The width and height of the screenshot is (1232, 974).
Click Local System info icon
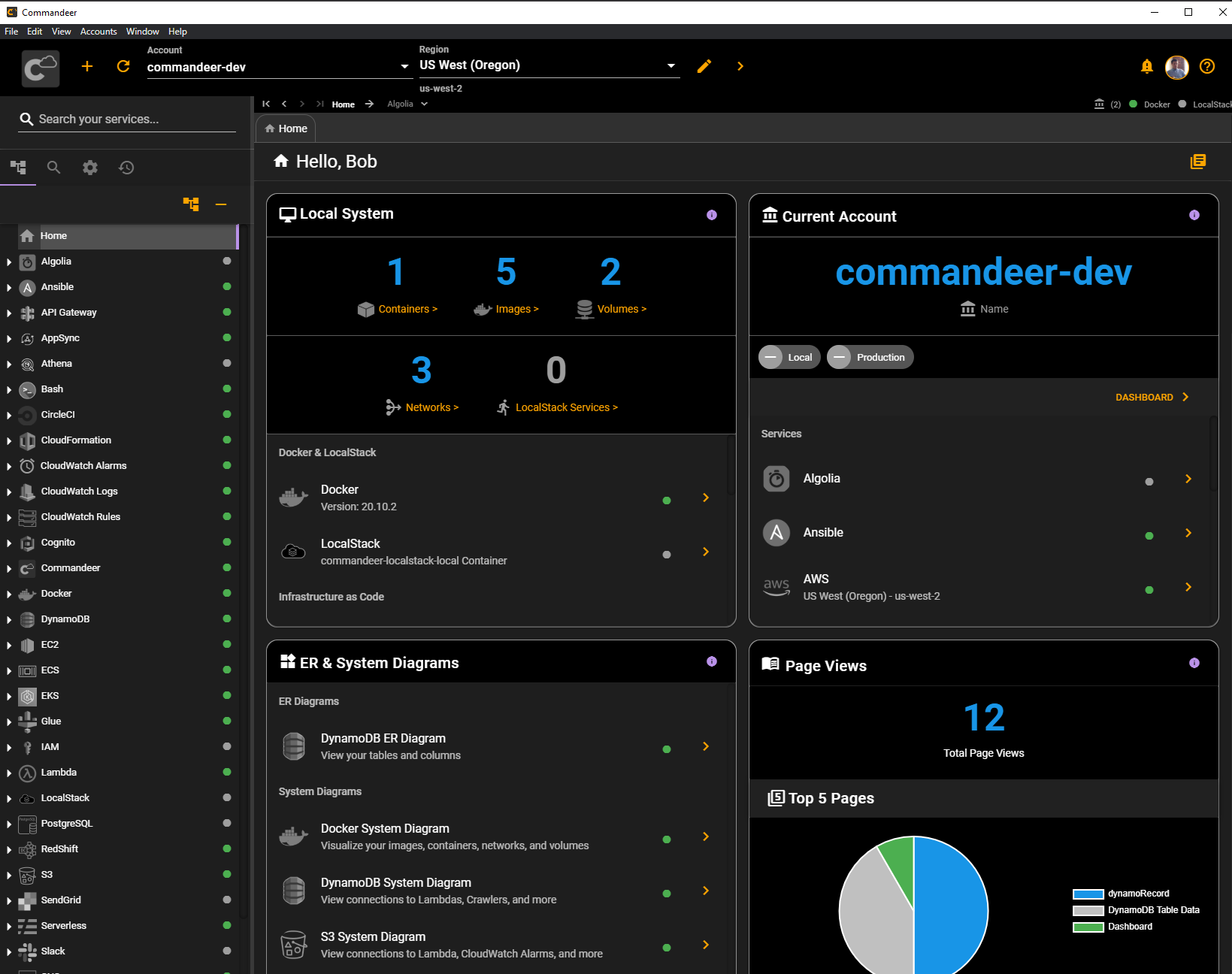(x=712, y=215)
